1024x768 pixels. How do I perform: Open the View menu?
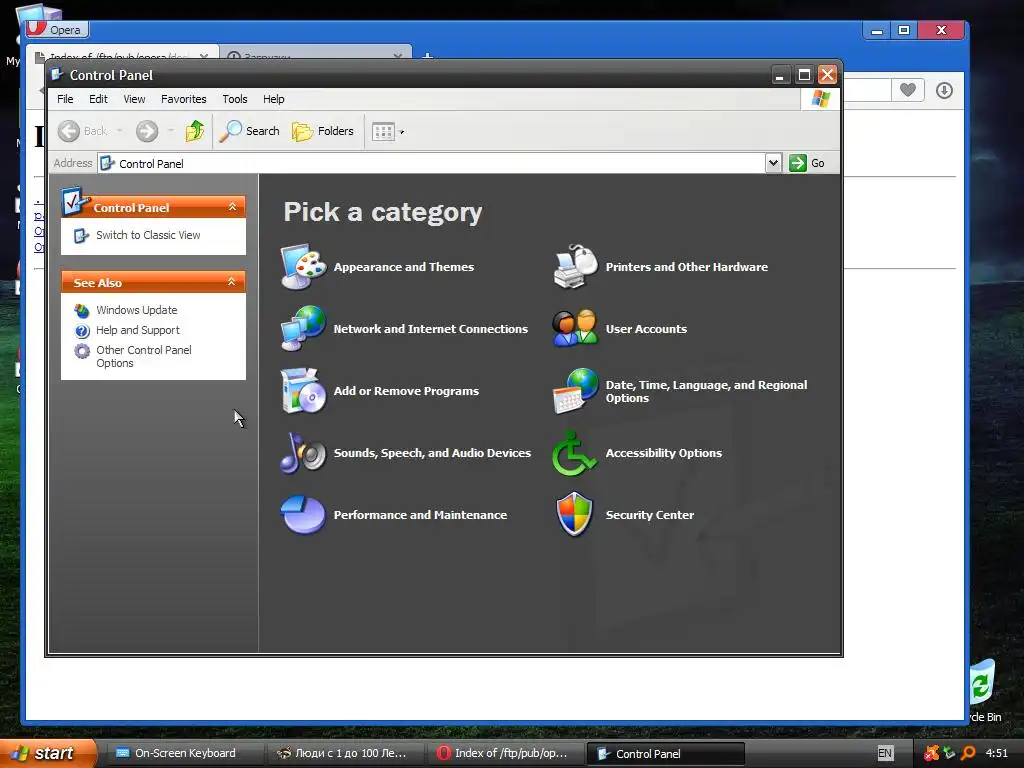pos(134,99)
